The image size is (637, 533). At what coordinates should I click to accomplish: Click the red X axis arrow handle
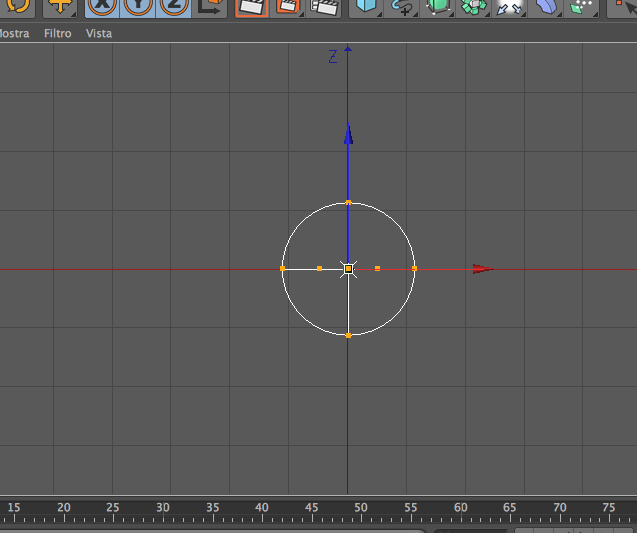click(483, 269)
